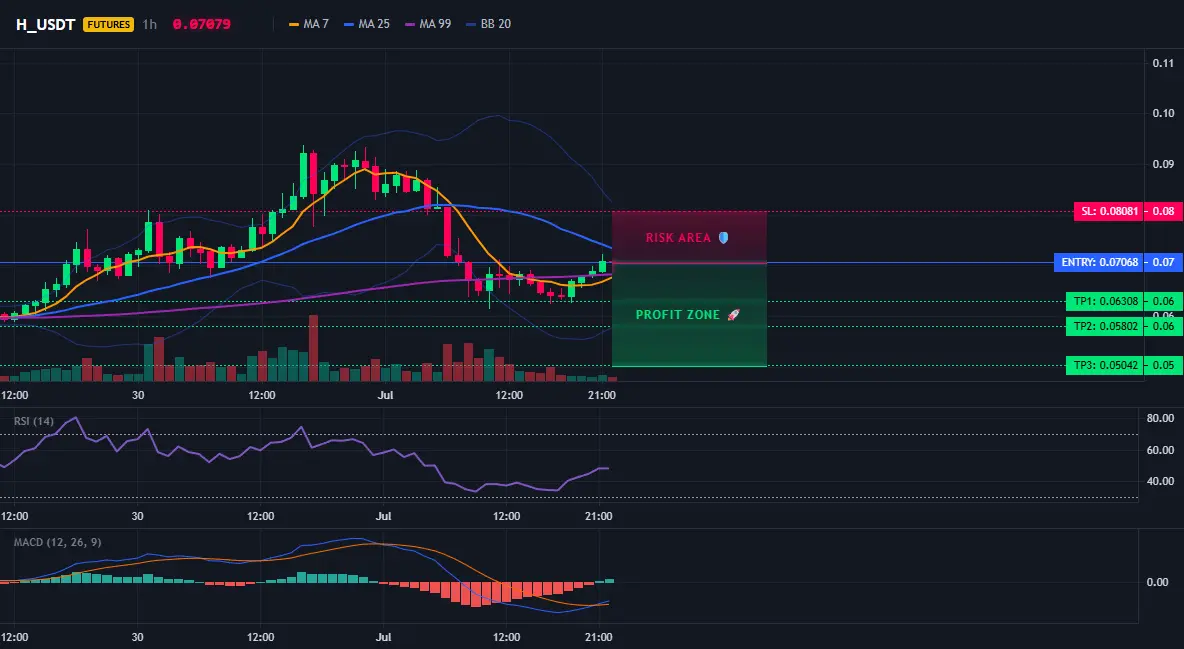
Task: Toggle the MA 7 legend entry
Action: (309, 24)
